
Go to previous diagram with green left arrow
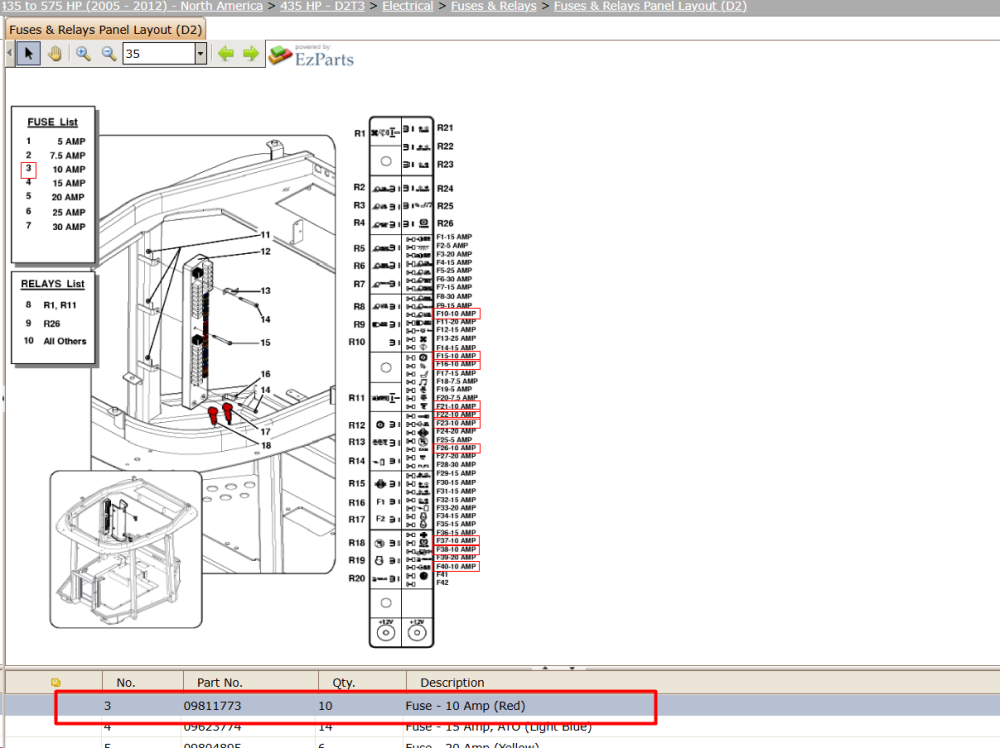click(226, 54)
